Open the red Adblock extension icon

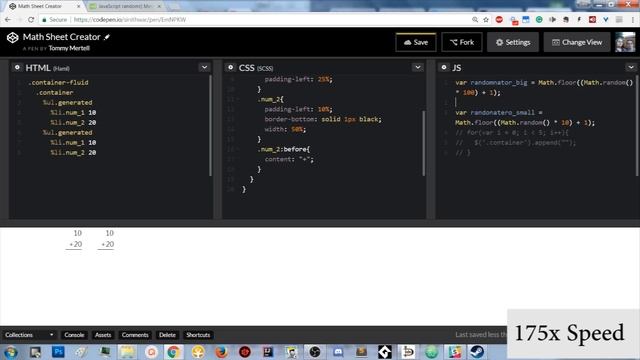[499, 19]
